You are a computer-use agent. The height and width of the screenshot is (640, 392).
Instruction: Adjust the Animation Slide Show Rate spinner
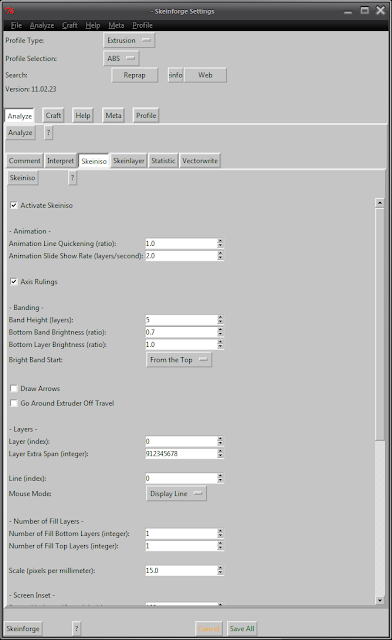click(x=220, y=256)
